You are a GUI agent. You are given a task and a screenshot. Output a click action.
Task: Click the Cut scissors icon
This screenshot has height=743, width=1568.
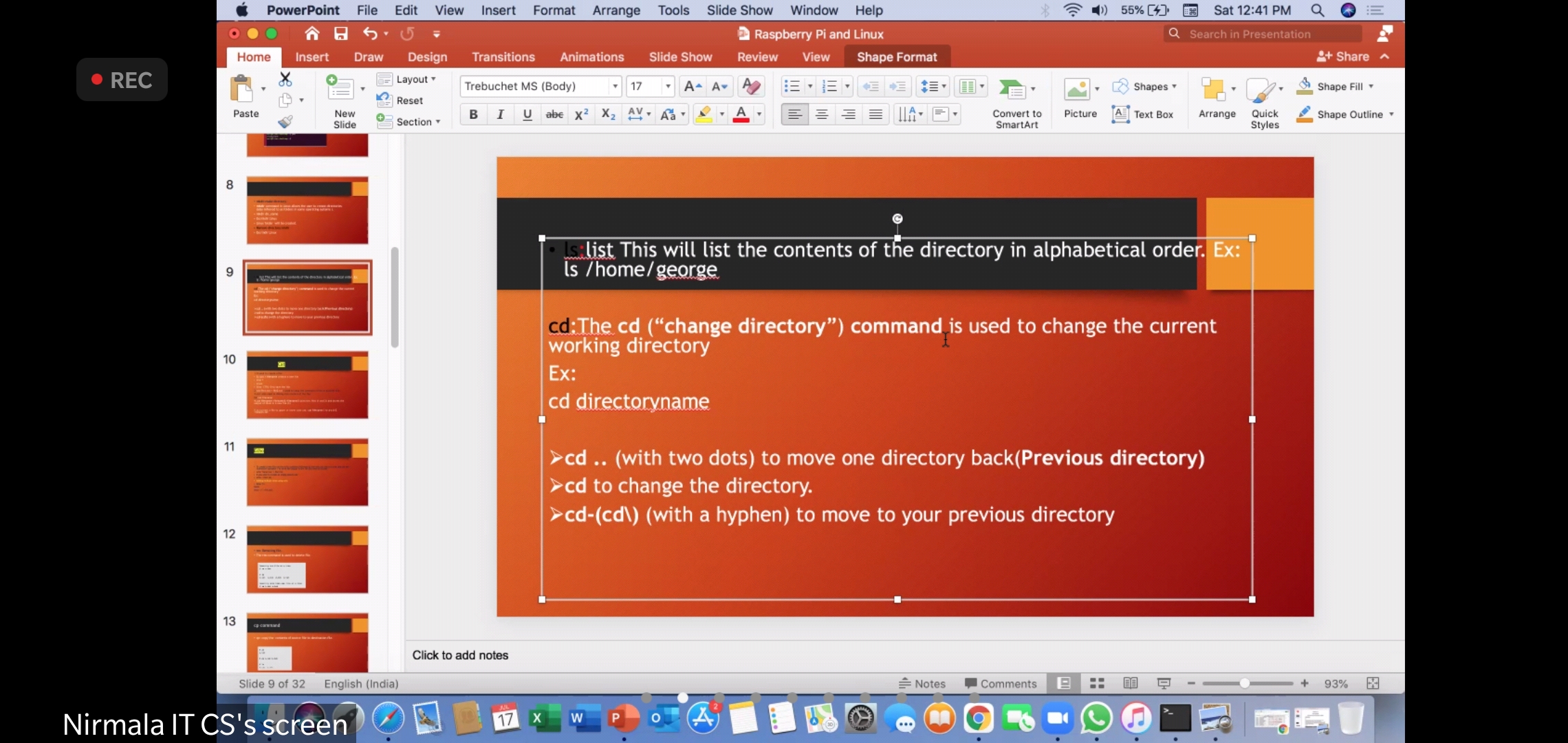coord(285,80)
